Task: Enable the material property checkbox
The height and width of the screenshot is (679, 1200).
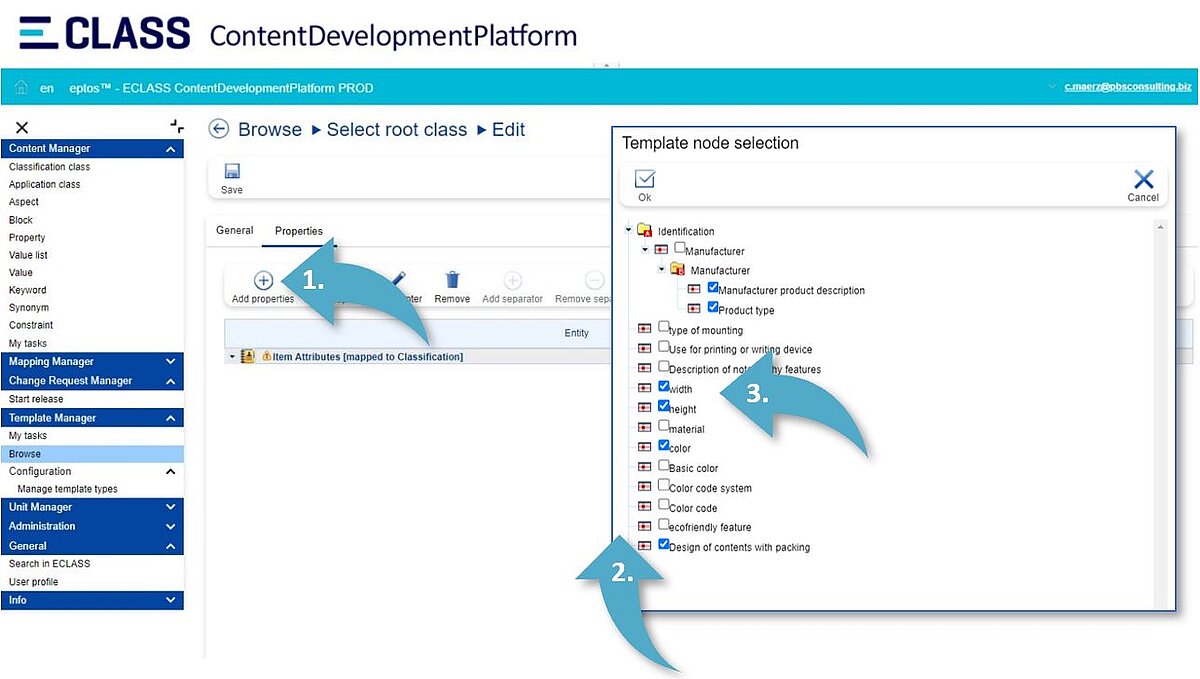Action: click(664, 425)
